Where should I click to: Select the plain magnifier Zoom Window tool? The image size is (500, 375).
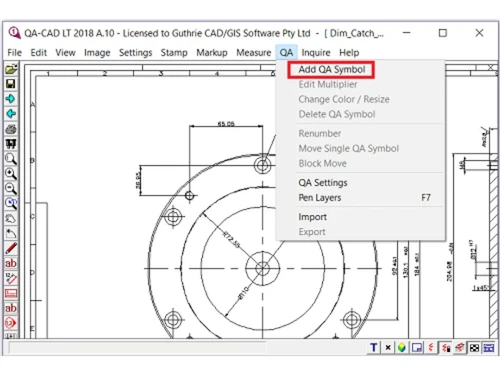[11, 159]
